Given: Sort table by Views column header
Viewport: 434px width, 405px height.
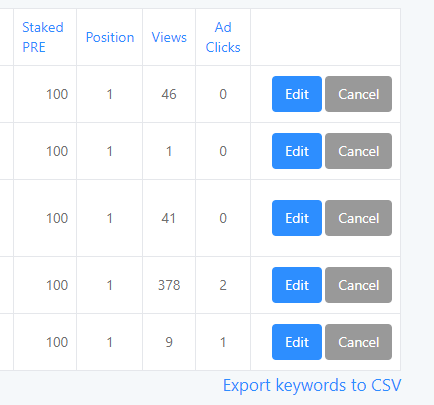Looking at the screenshot, I should coord(169,37).
